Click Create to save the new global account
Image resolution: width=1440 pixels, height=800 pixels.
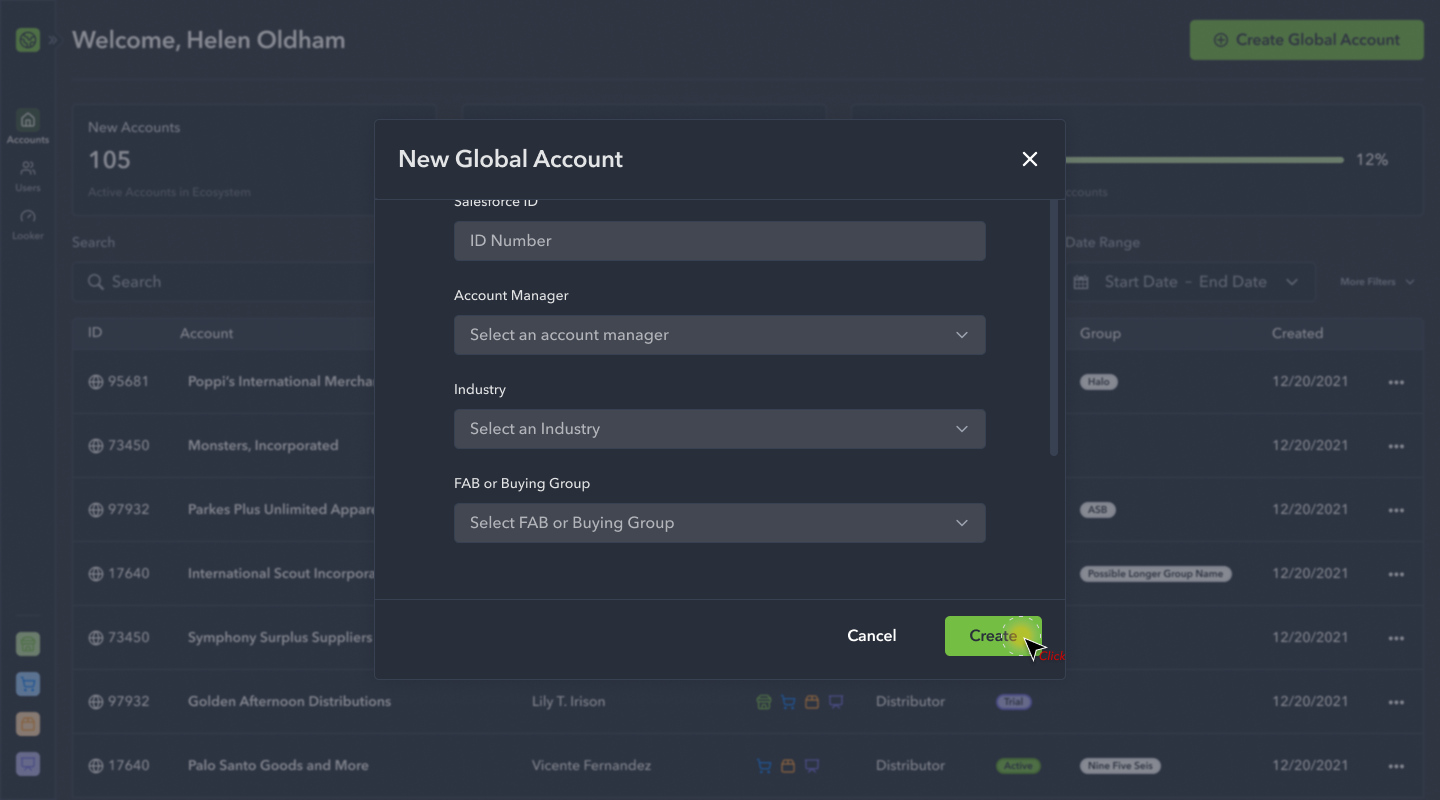[x=993, y=635]
